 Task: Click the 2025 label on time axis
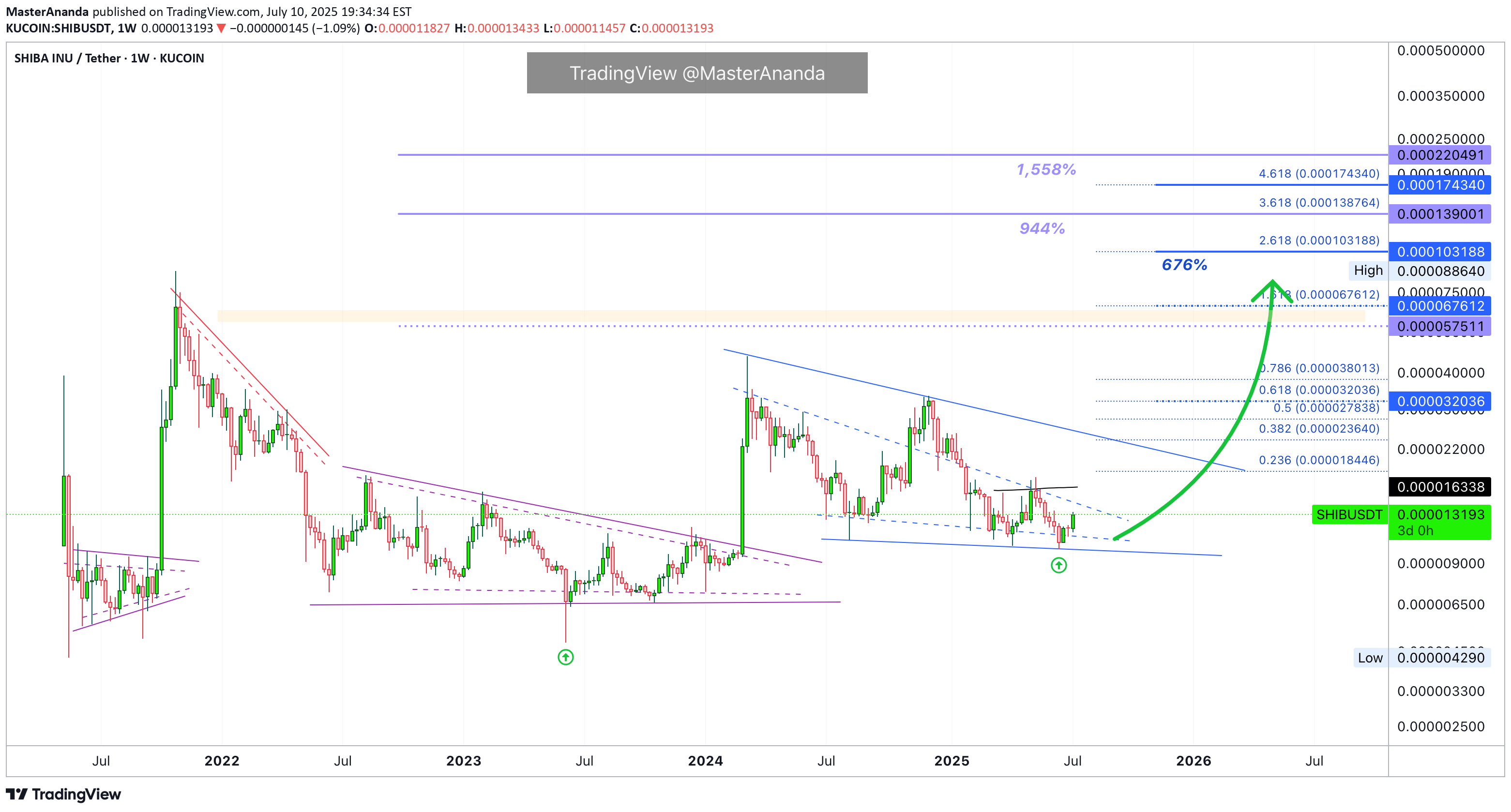point(952,761)
